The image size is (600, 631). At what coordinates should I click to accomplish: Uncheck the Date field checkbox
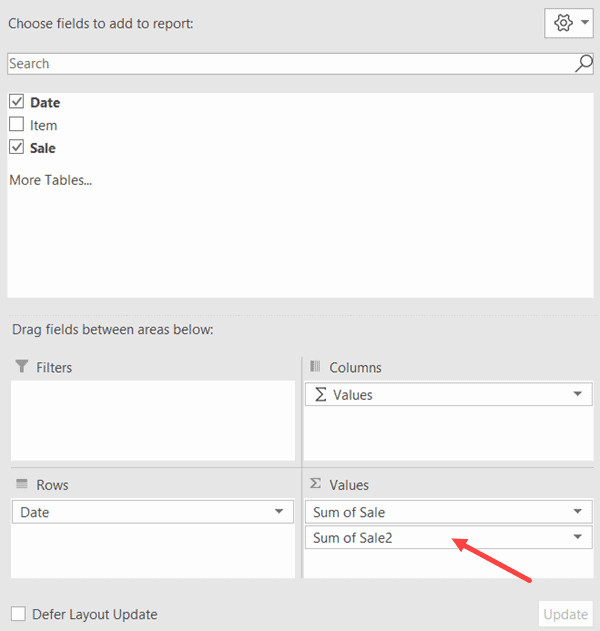click(x=16, y=102)
